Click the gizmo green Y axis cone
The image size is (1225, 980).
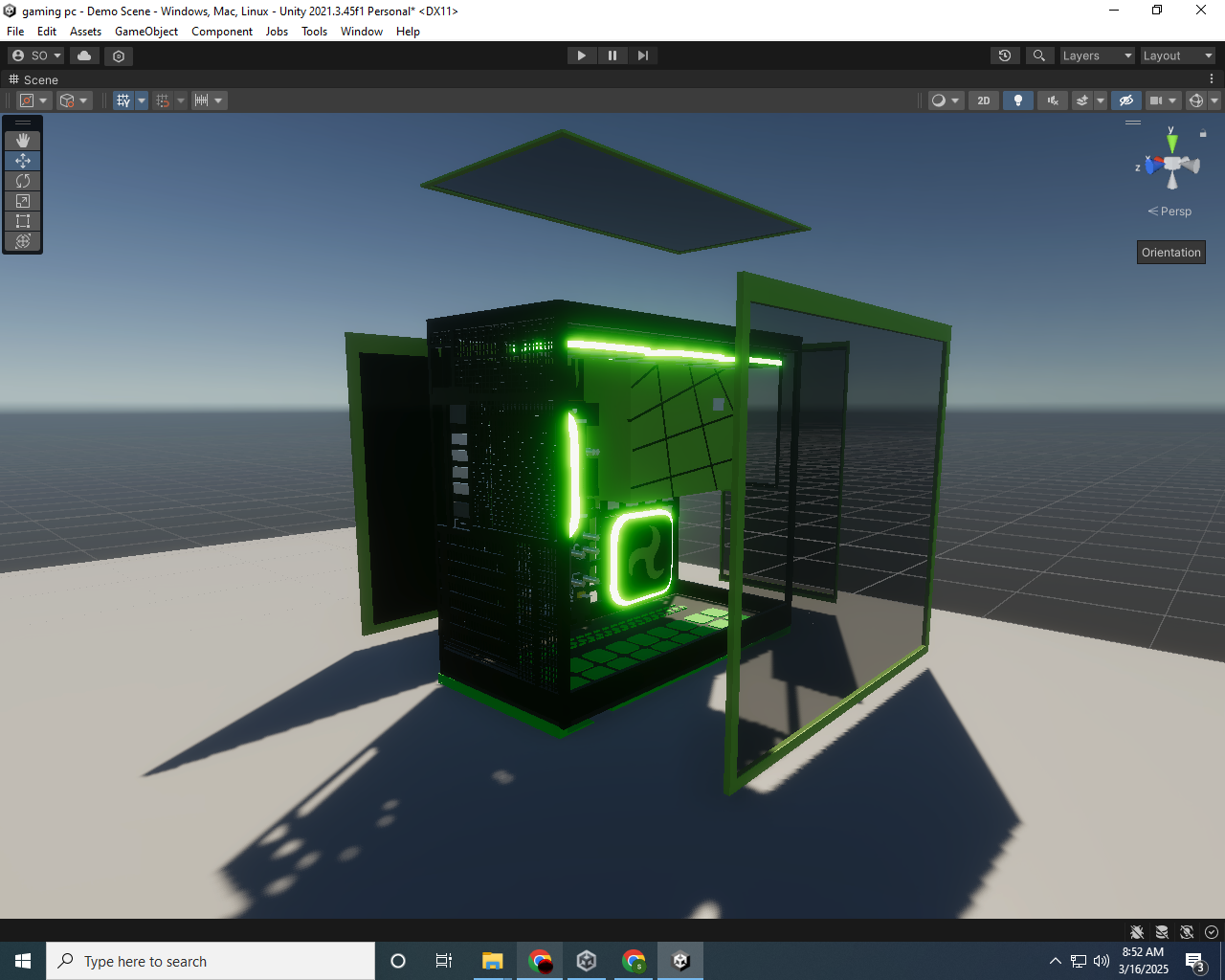(x=1172, y=143)
